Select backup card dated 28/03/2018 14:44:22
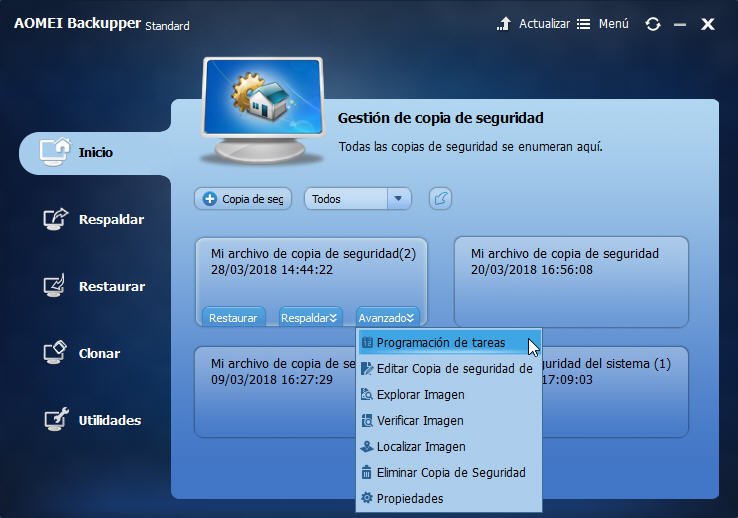Screen dimensions: 738x518 (312, 281)
